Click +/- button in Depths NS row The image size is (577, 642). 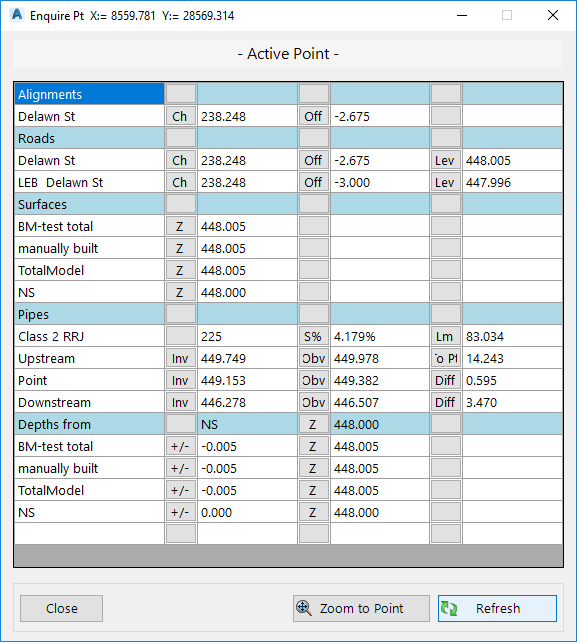[x=181, y=512]
